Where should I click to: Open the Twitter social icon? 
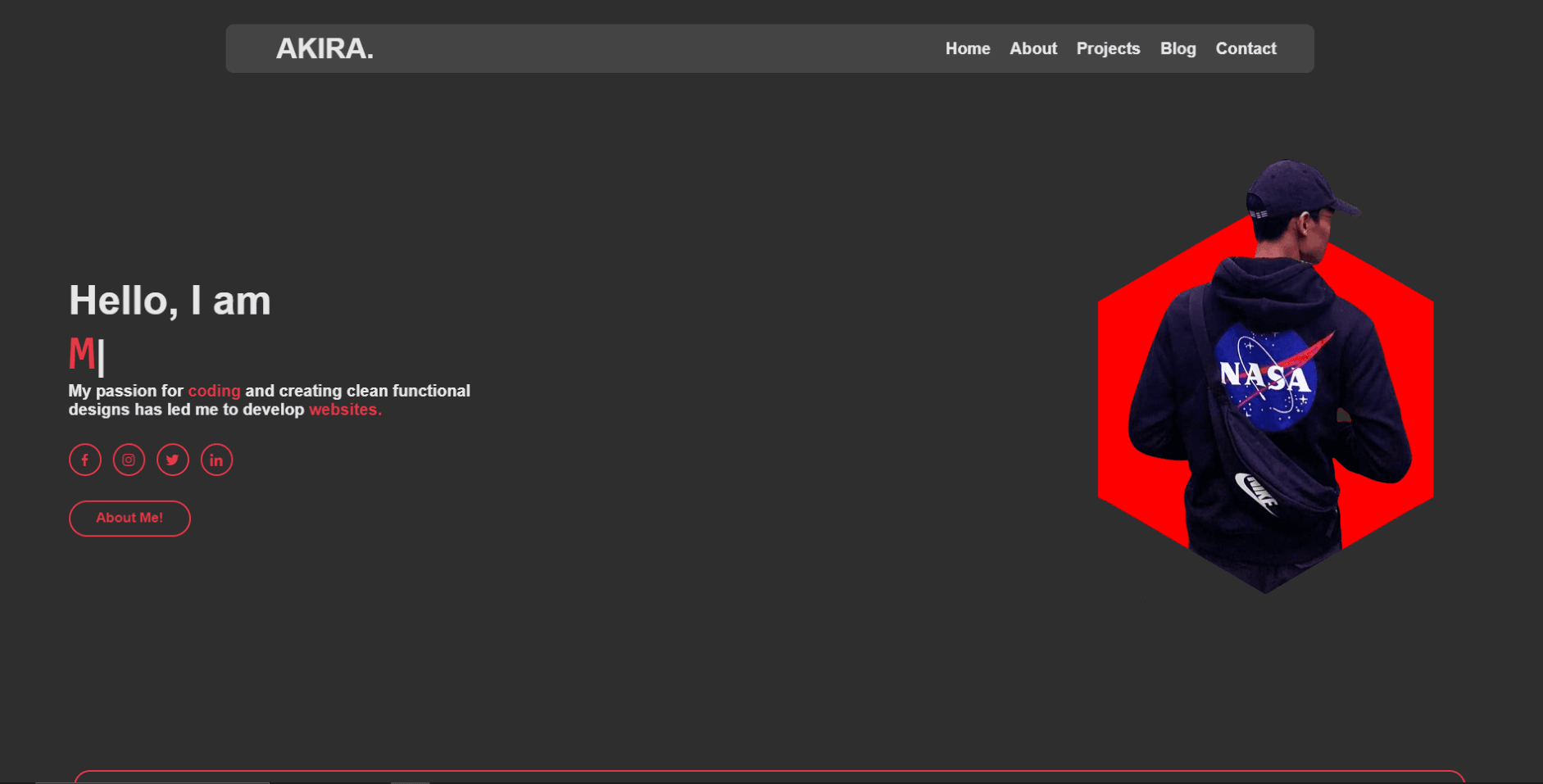pos(173,460)
